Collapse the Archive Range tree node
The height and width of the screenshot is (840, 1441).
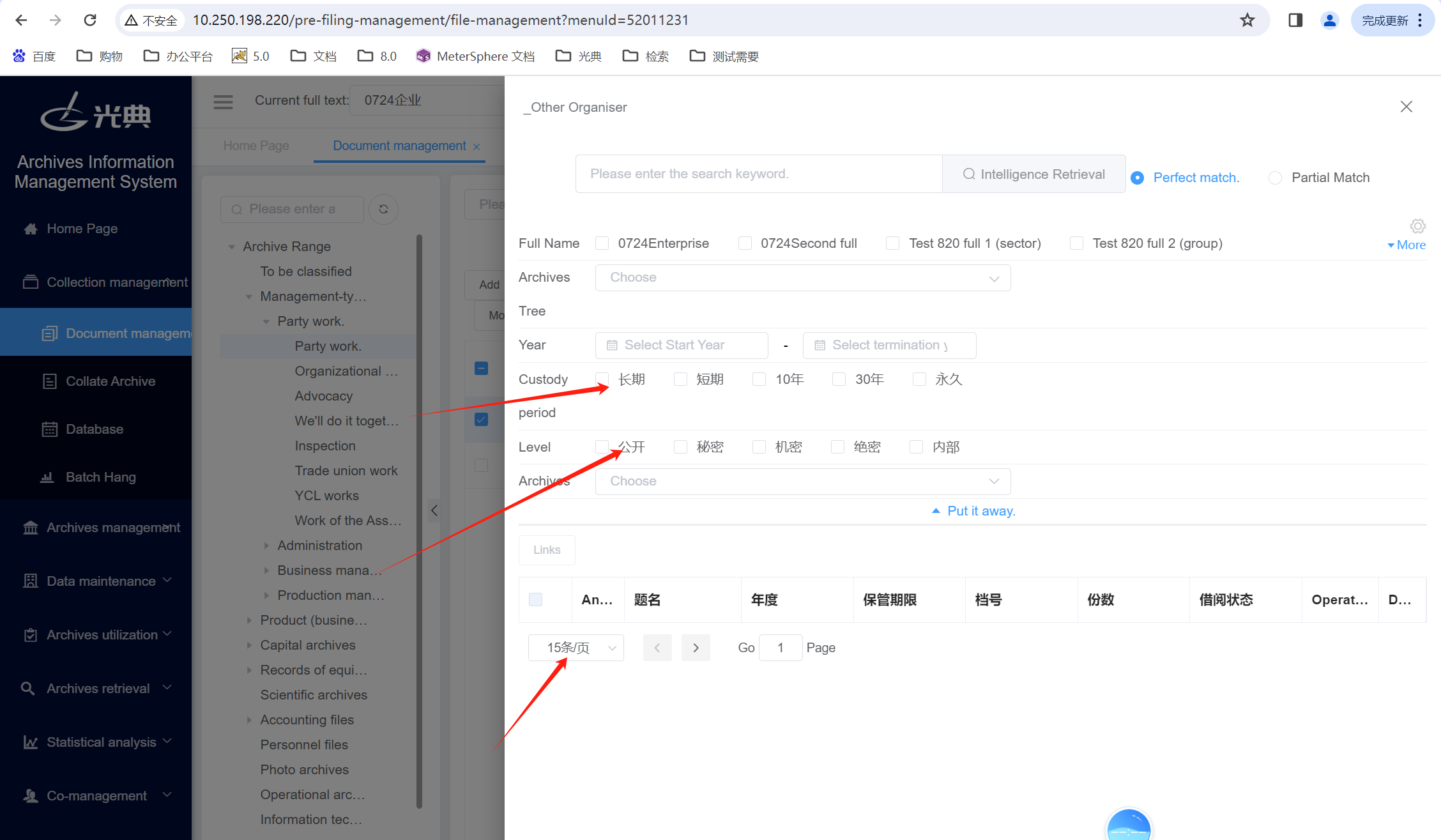click(232, 247)
